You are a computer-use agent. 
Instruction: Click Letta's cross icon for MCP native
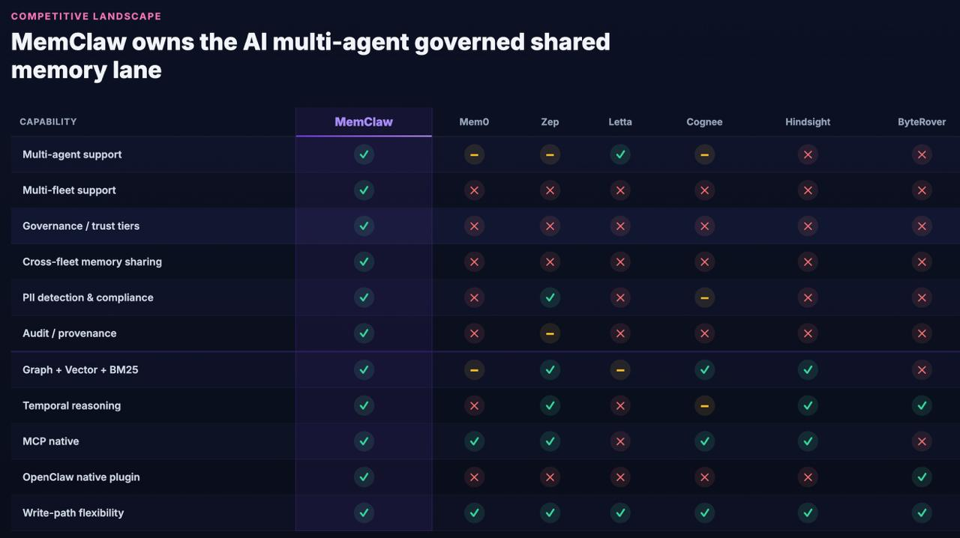(x=620, y=441)
